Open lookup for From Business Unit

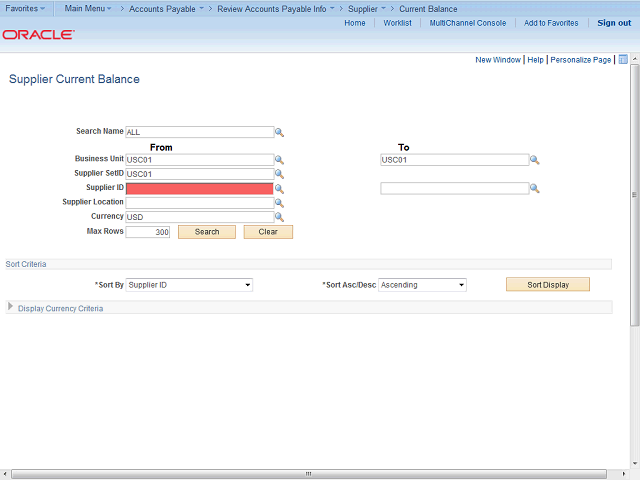[x=280, y=160]
